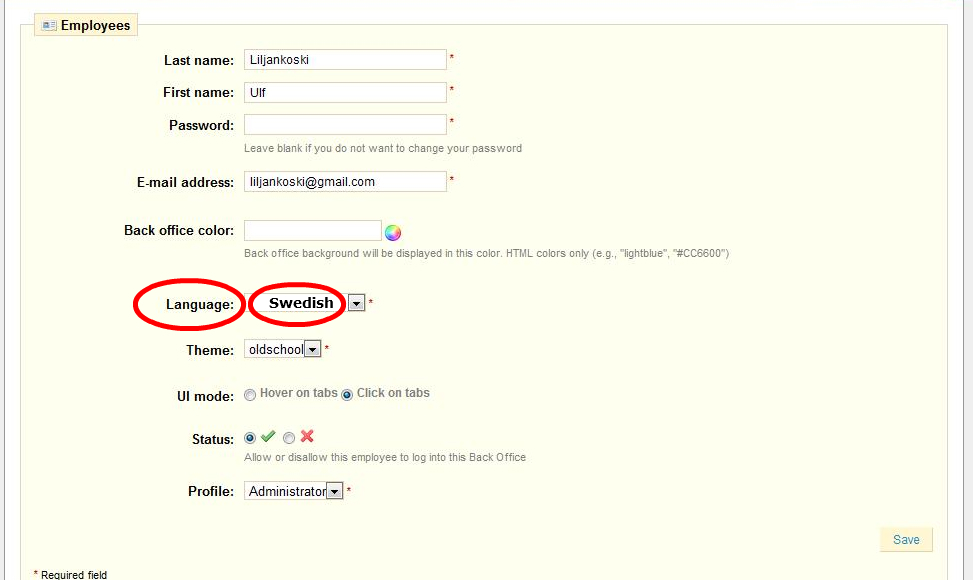Open the Language dropdown showing Swedish
This screenshot has width=973, height=580.
coord(305,303)
